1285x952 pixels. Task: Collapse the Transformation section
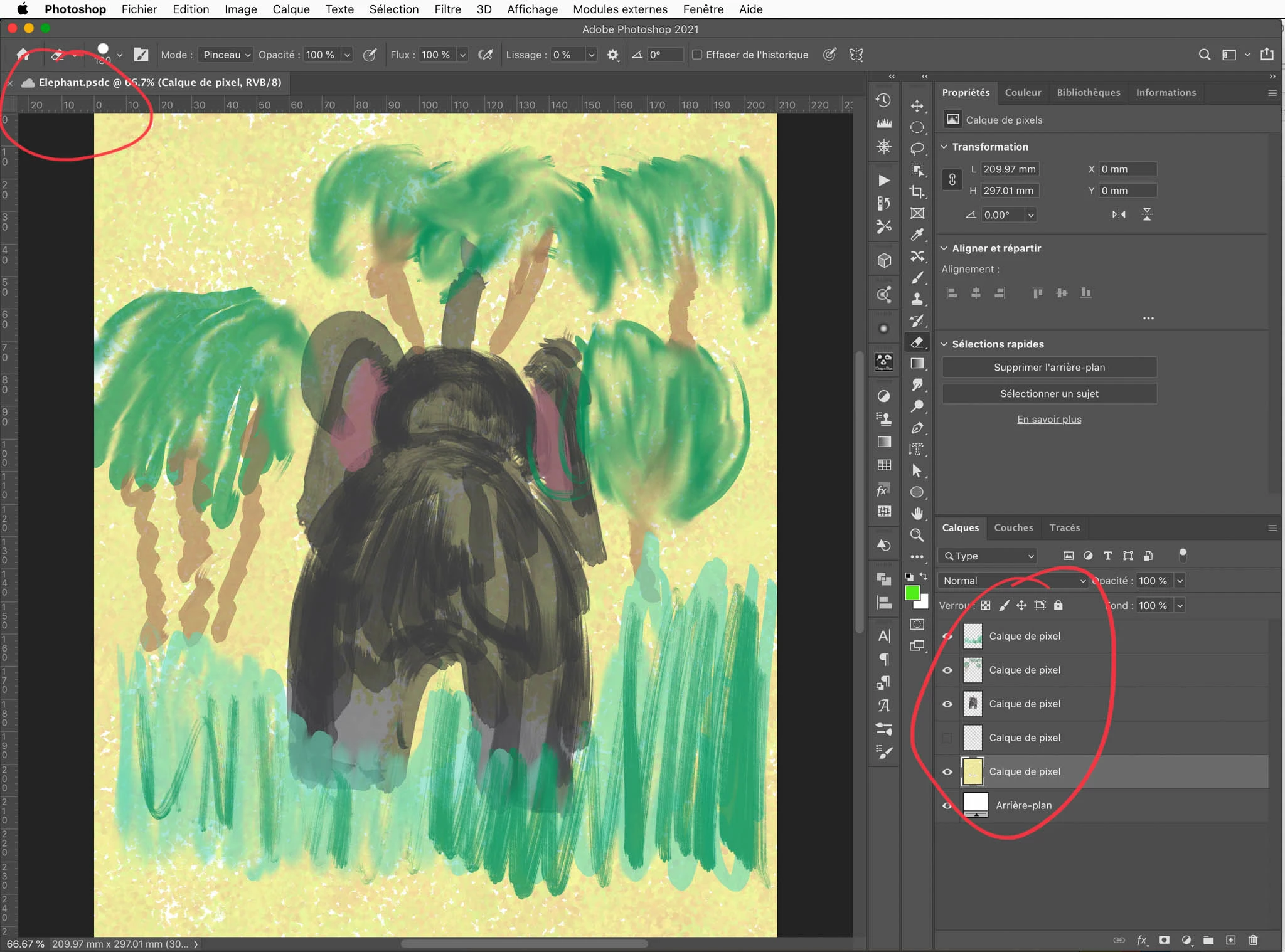944,147
